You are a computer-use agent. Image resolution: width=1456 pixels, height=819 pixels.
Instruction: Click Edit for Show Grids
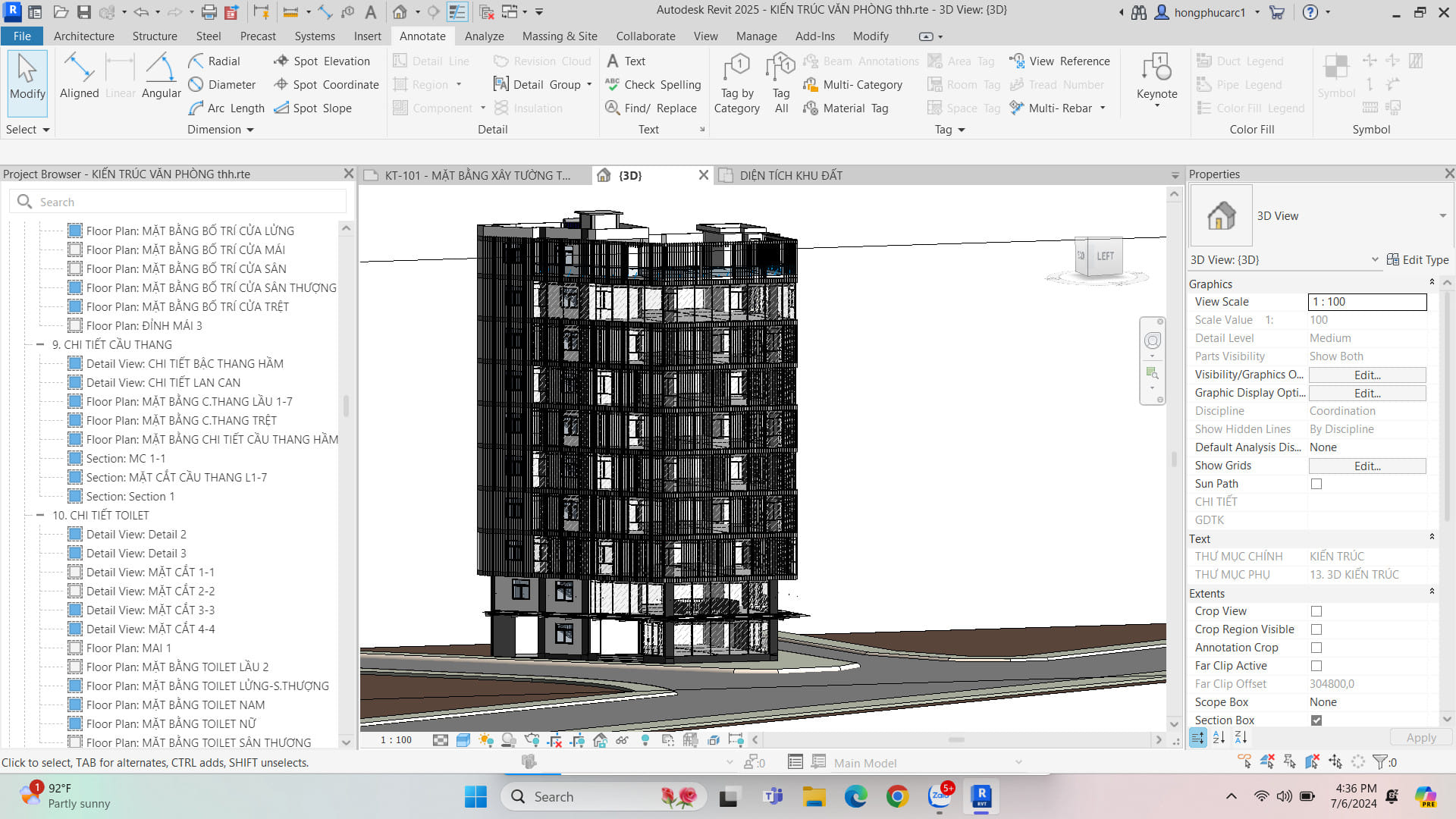coord(1367,466)
